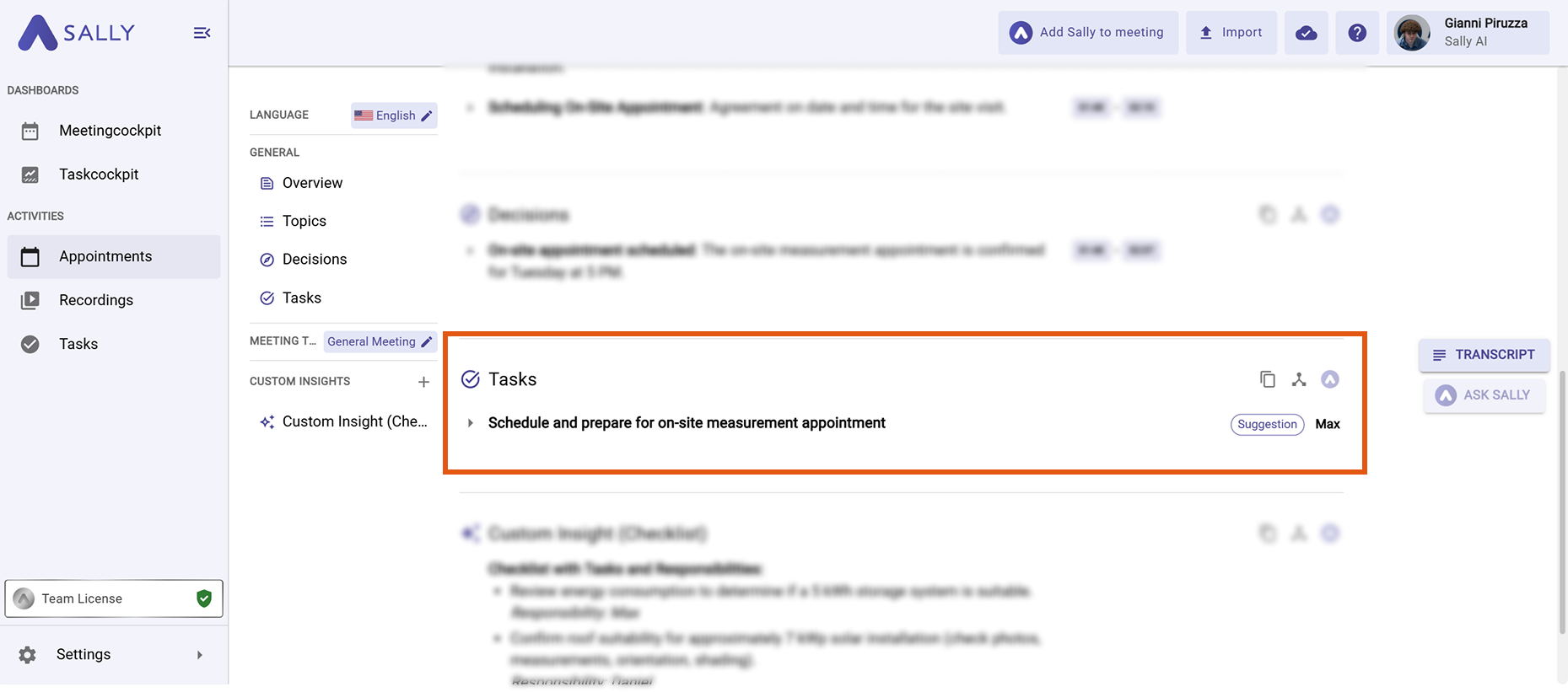This screenshot has height=692, width=1568.
Task: Collapse the sidebar menu icon
Action: click(x=202, y=33)
